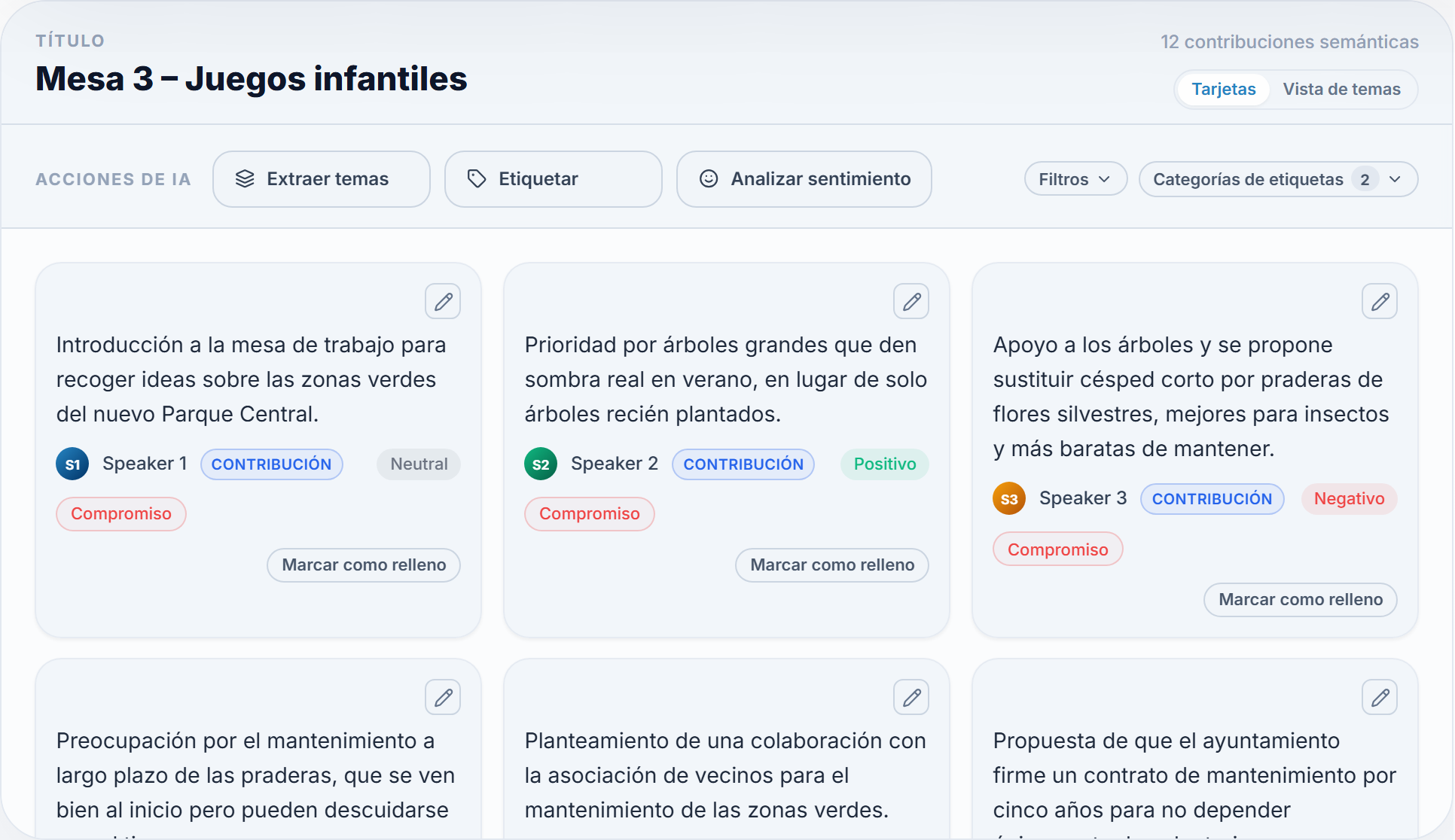Click Compromiso tag on Speaker 2 card

pos(590,514)
